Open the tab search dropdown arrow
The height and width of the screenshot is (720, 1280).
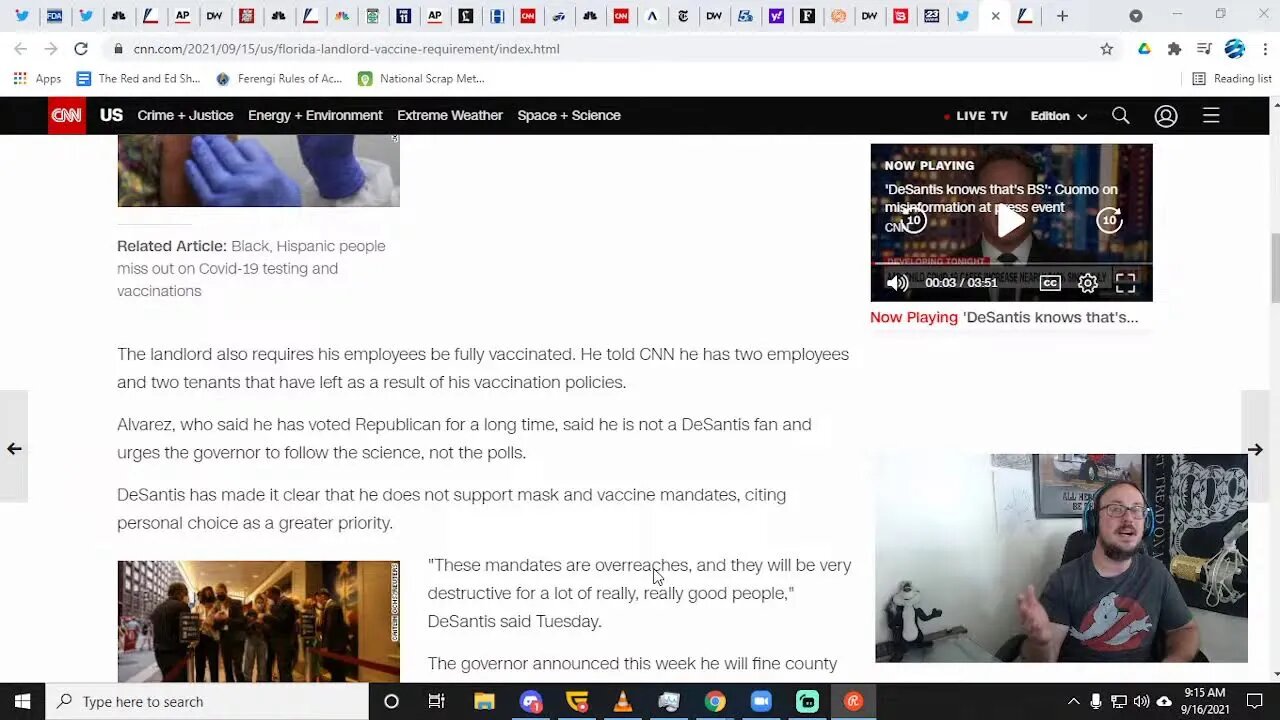[1135, 16]
